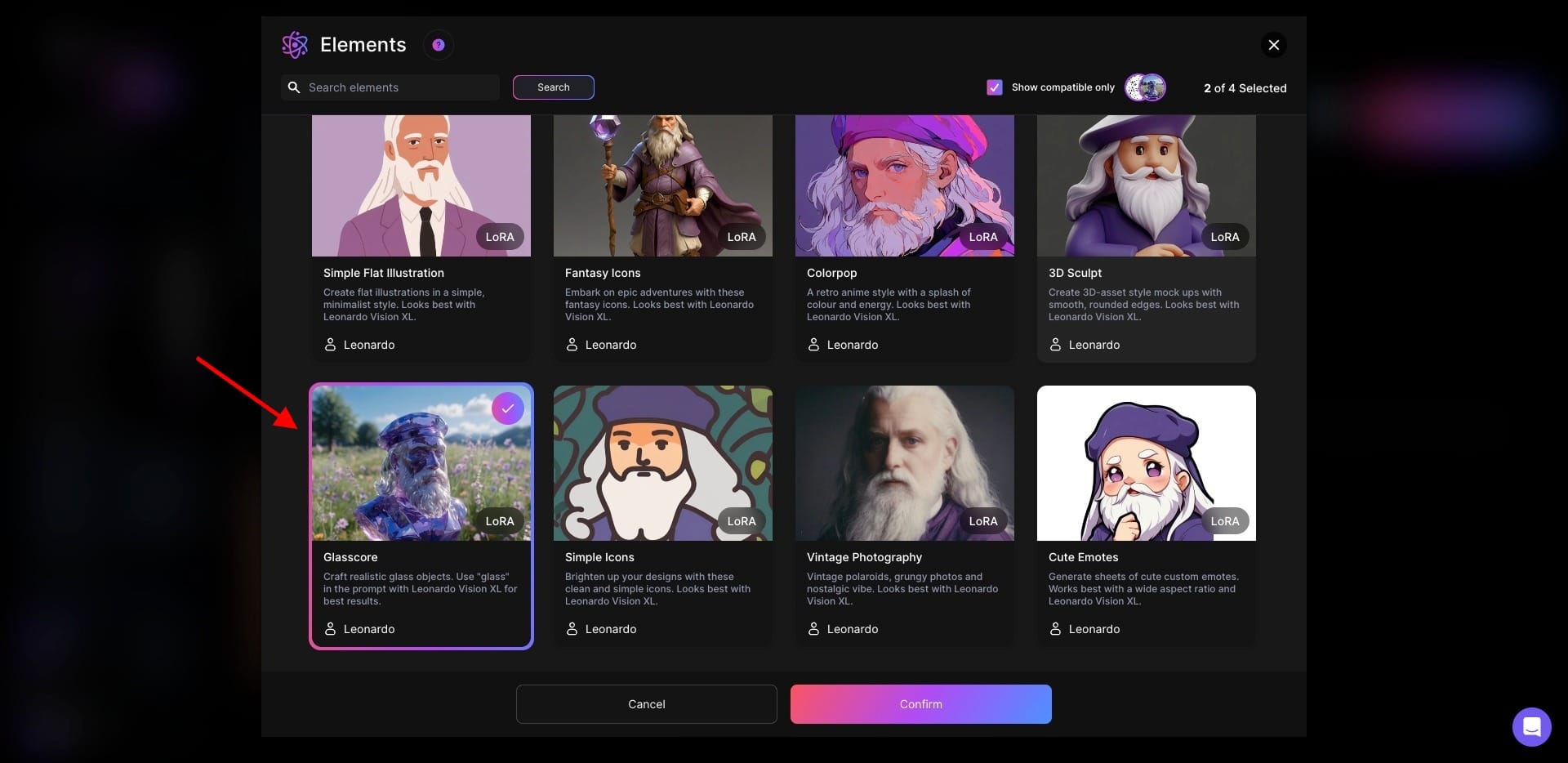Select the Simple Flat Illustration thumbnail
1568x763 pixels.
click(x=421, y=185)
